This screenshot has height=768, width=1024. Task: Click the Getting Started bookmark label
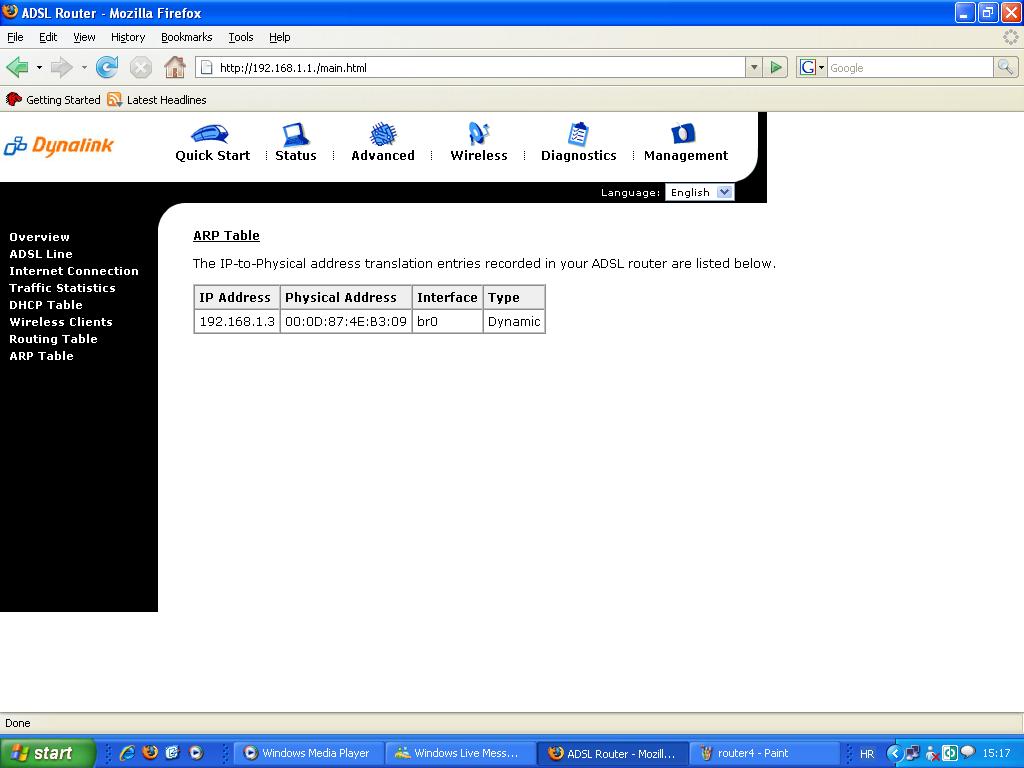63,100
